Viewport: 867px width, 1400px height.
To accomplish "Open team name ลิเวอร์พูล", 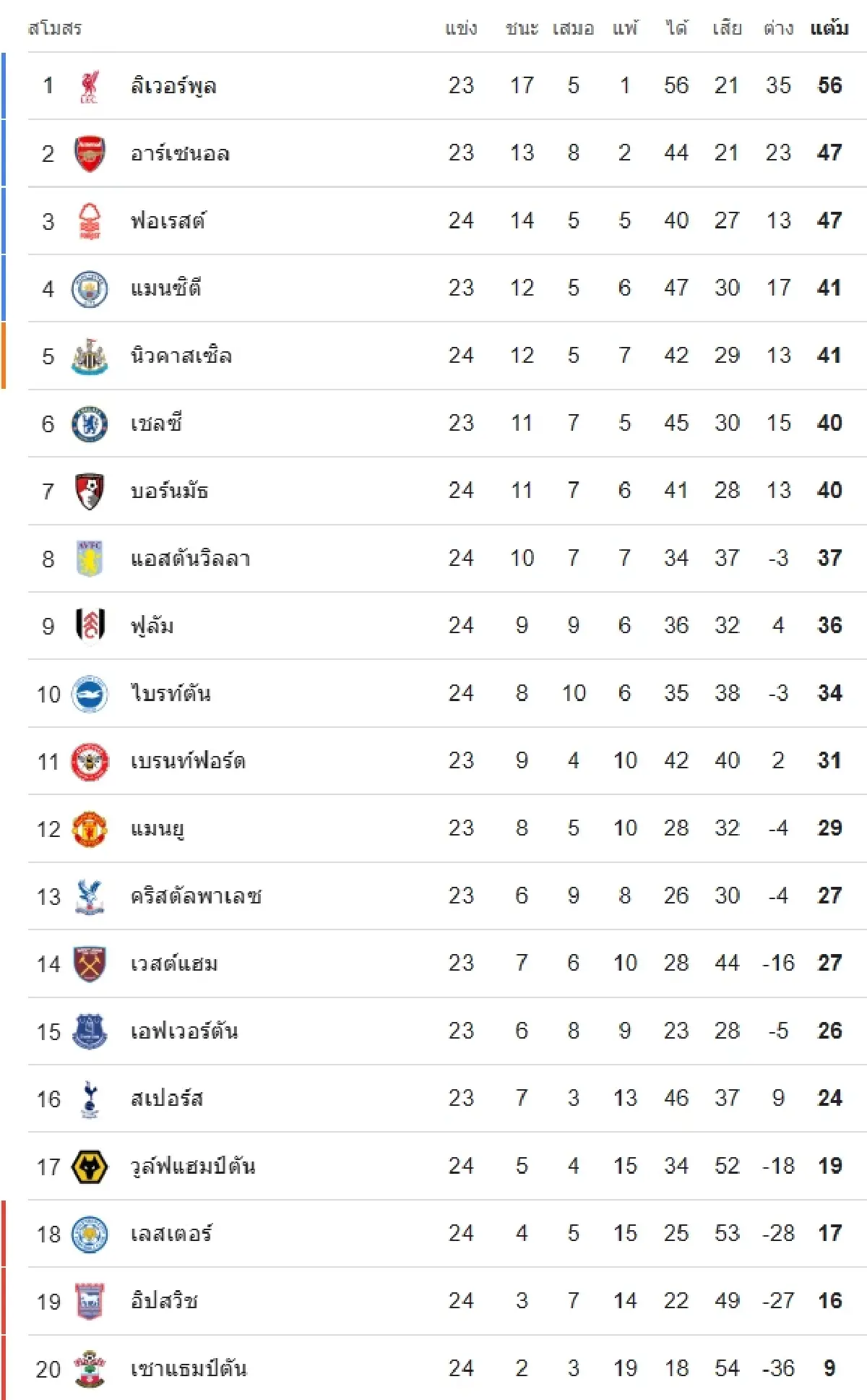I will coord(173,86).
